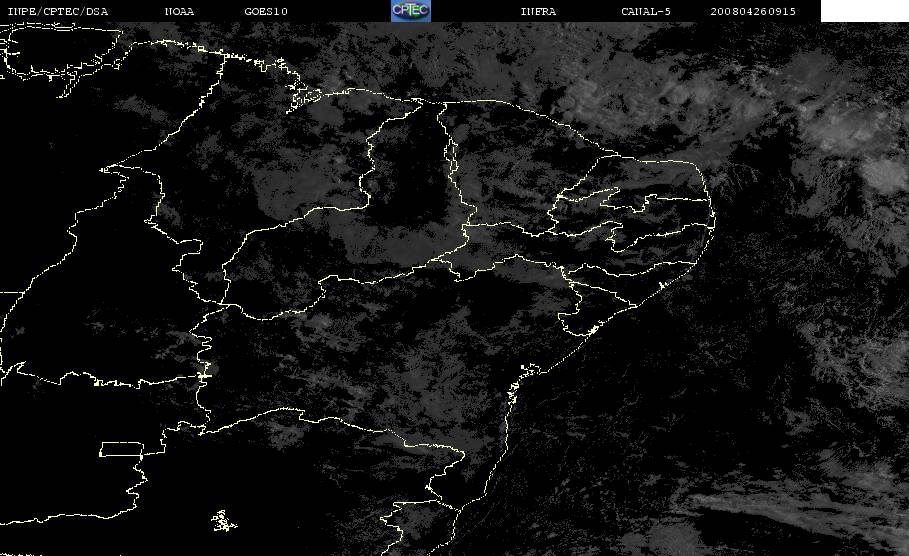Select the NOAA label in header
This screenshot has height=556, width=909.
pyautogui.click(x=179, y=11)
